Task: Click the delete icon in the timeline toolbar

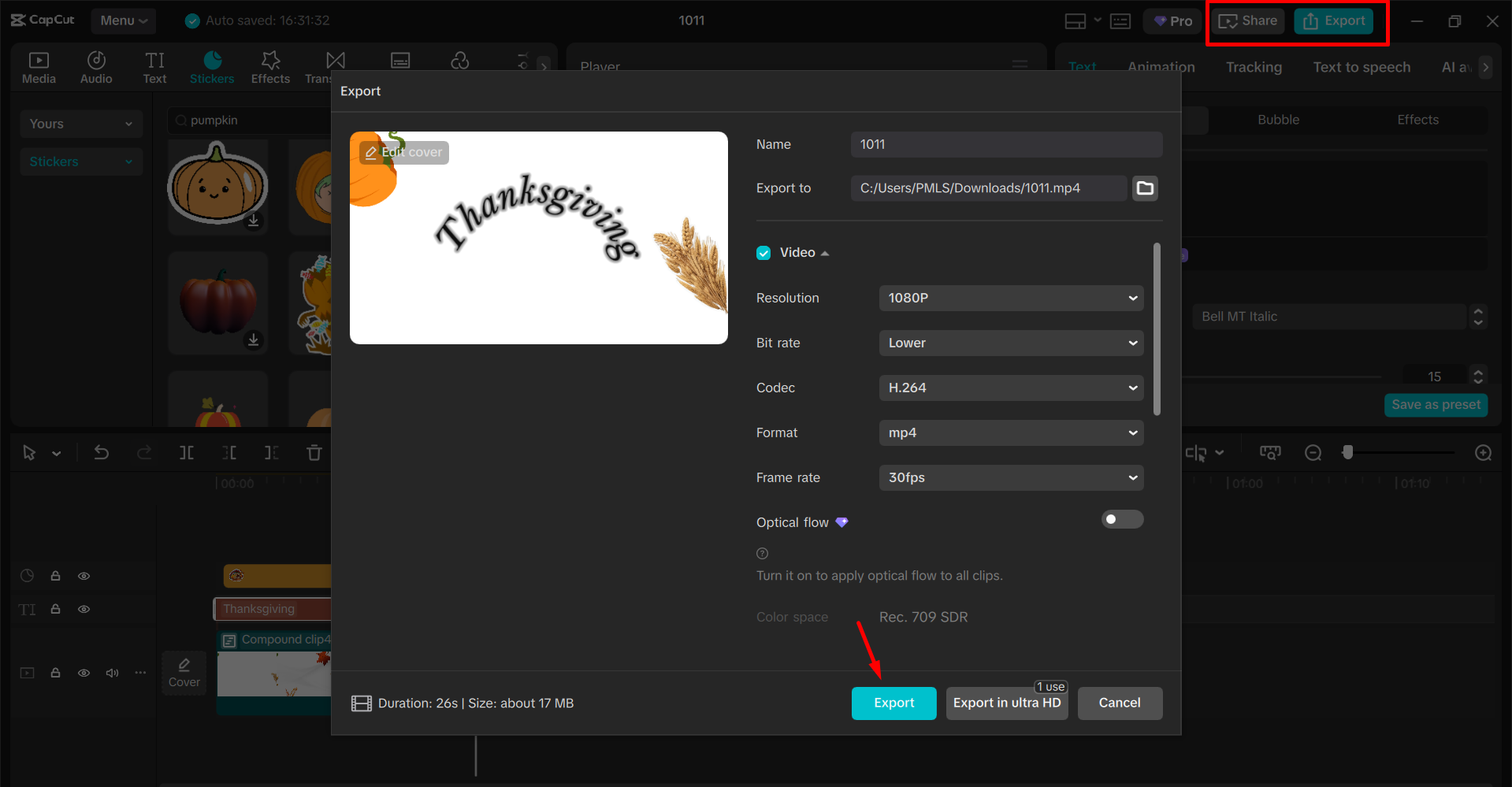Action: click(x=314, y=452)
